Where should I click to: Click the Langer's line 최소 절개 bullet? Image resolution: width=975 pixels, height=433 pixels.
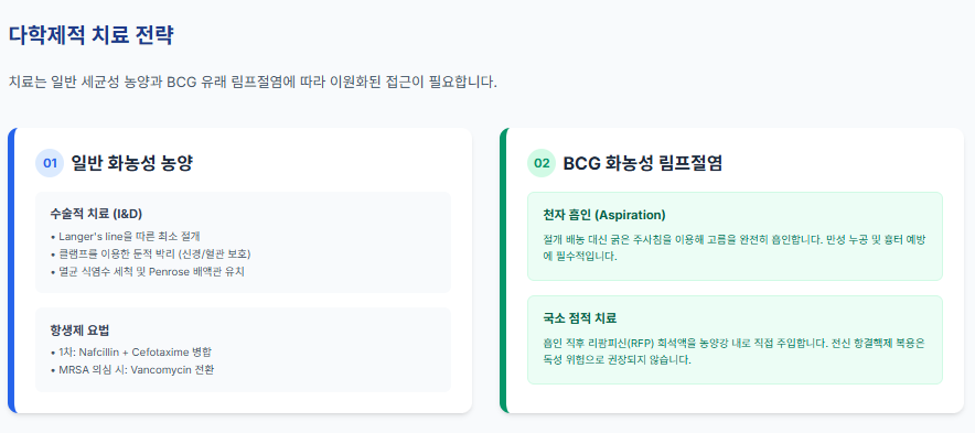point(133,236)
